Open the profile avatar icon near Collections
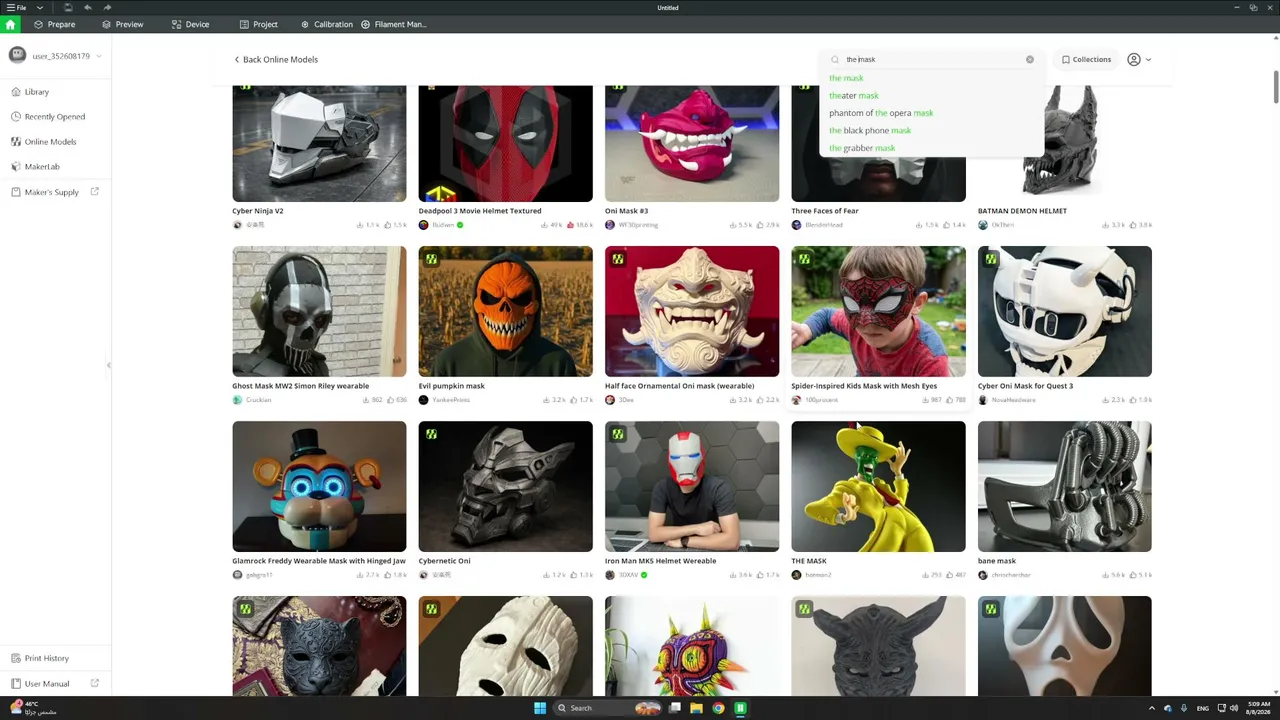The width and height of the screenshot is (1280, 720). click(1134, 60)
